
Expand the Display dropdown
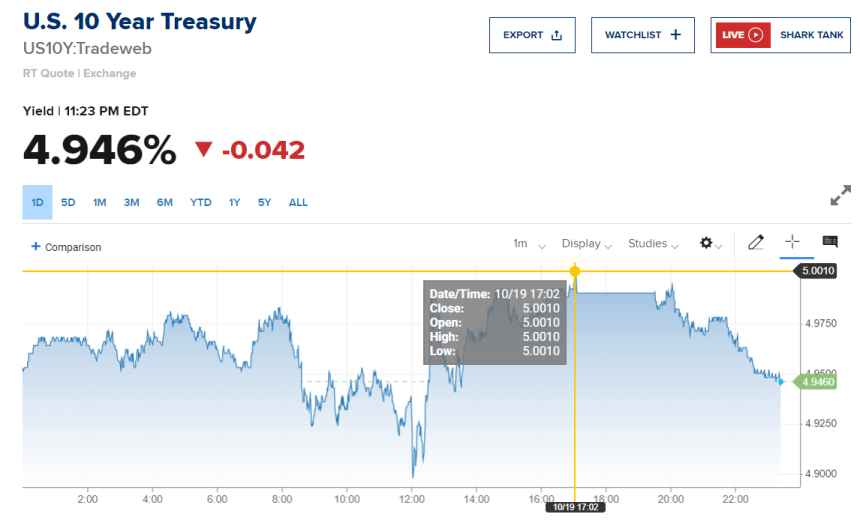(587, 244)
